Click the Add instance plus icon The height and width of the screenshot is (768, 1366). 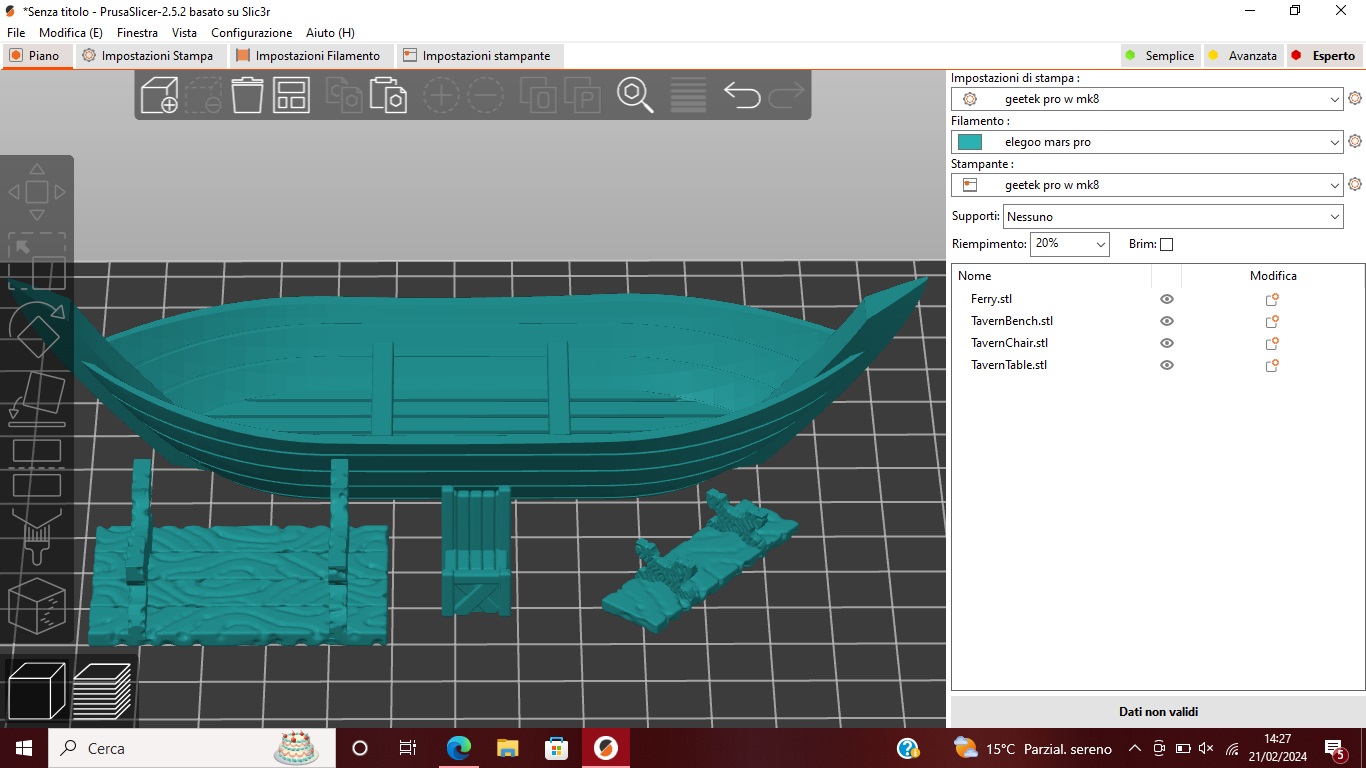point(441,95)
